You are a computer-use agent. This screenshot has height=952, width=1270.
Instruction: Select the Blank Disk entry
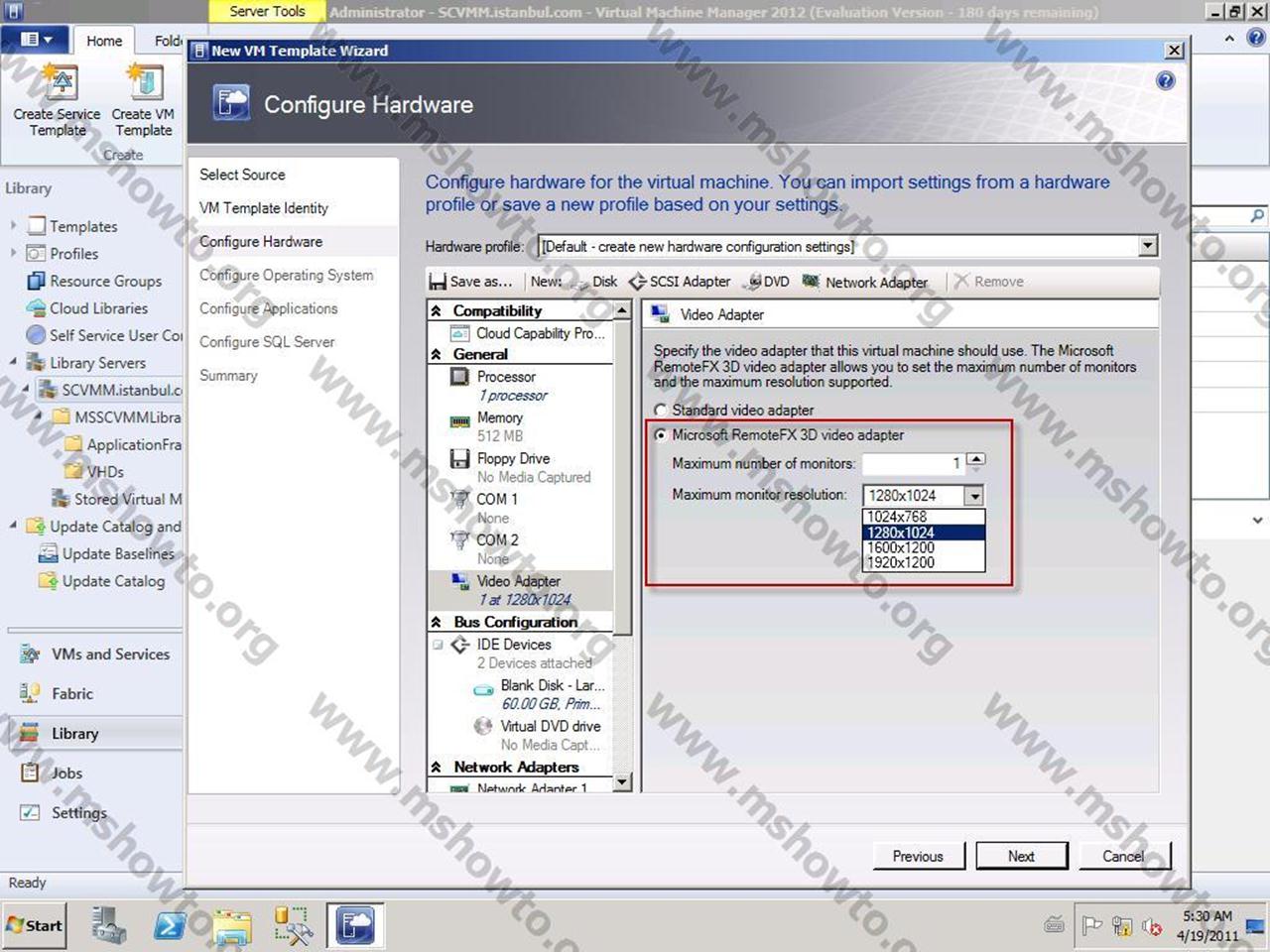pos(552,685)
